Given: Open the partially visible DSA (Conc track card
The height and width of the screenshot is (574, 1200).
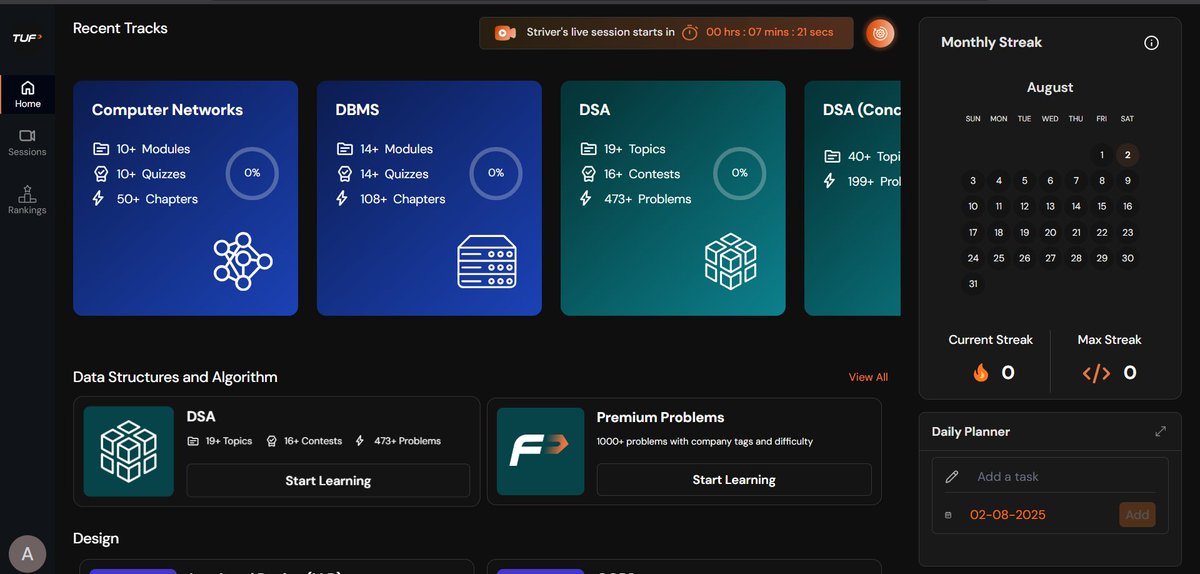Looking at the screenshot, I should click(852, 198).
